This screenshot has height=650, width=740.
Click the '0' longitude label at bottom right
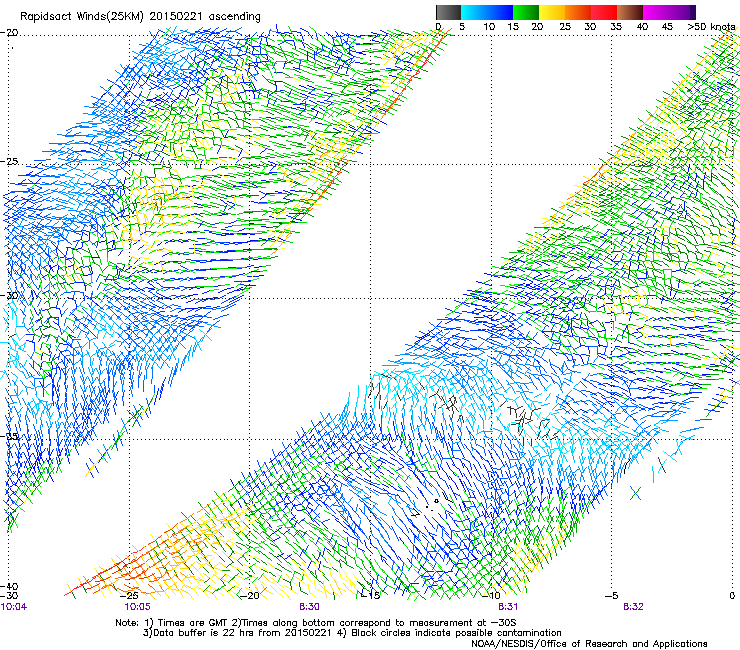732,596
